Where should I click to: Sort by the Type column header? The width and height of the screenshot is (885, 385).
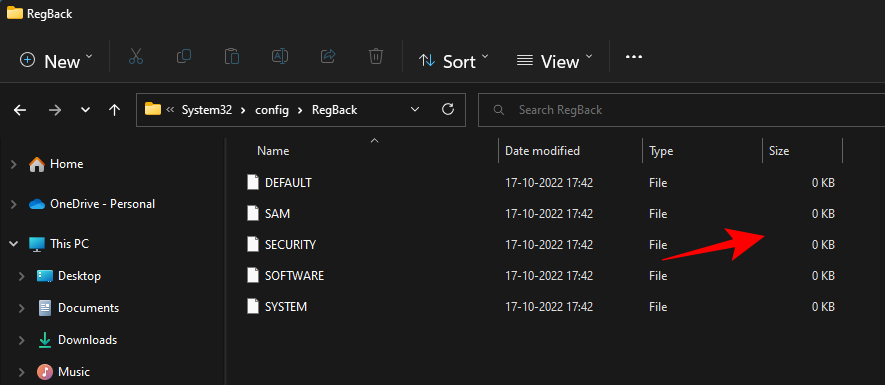(x=661, y=151)
